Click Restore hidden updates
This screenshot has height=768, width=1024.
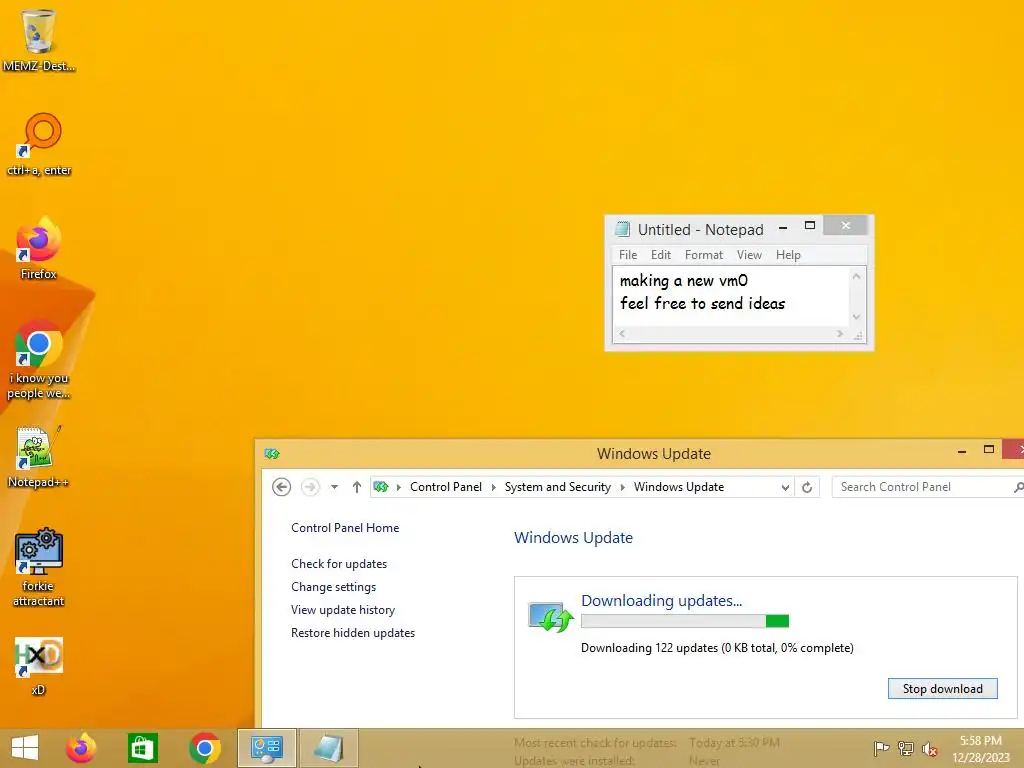(353, 633)
